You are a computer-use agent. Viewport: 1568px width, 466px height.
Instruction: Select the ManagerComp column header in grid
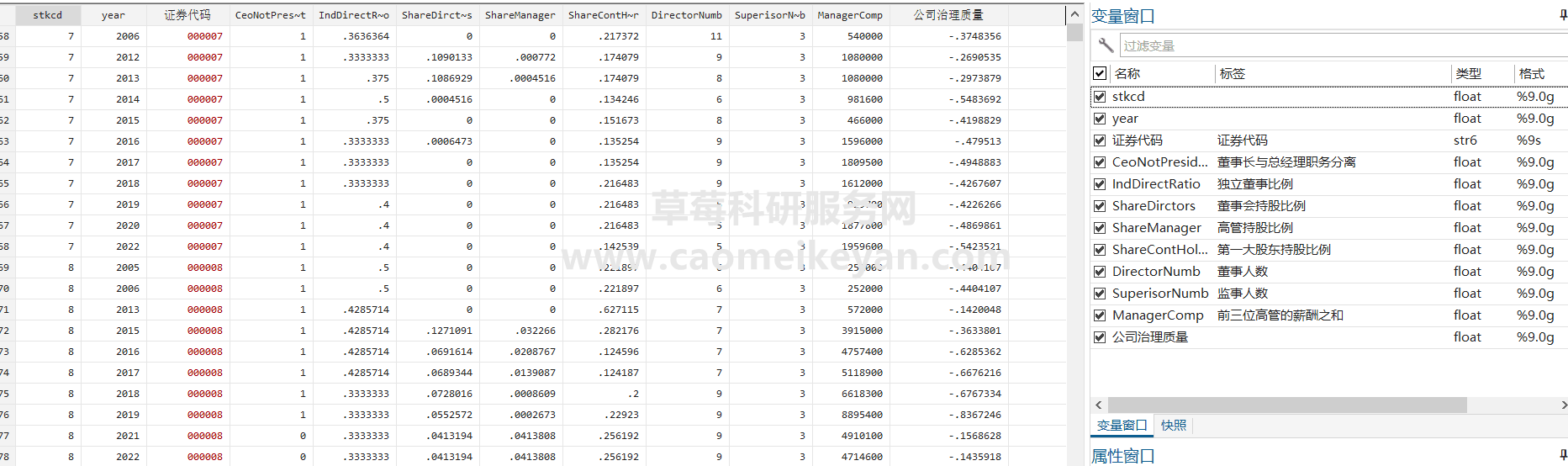850,15
